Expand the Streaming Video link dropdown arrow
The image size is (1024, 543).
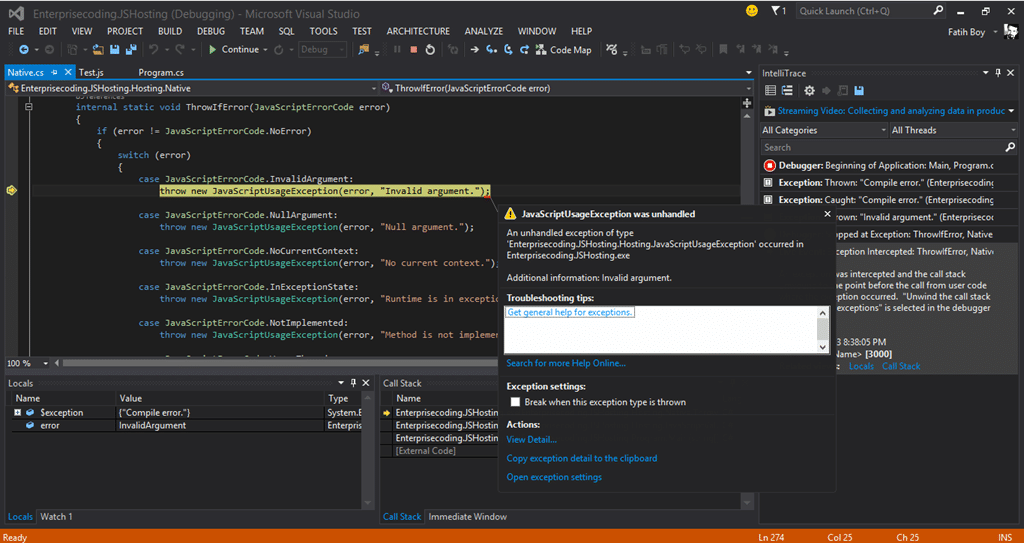(1012, 111)
